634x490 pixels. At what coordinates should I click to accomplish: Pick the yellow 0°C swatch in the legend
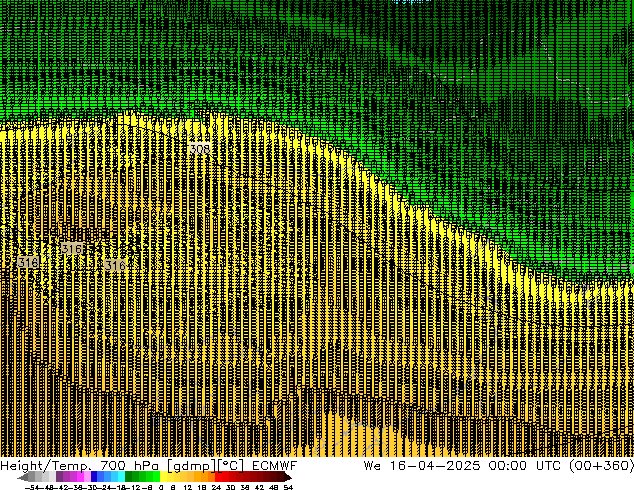pyautogui.click(x=163, y=477)
